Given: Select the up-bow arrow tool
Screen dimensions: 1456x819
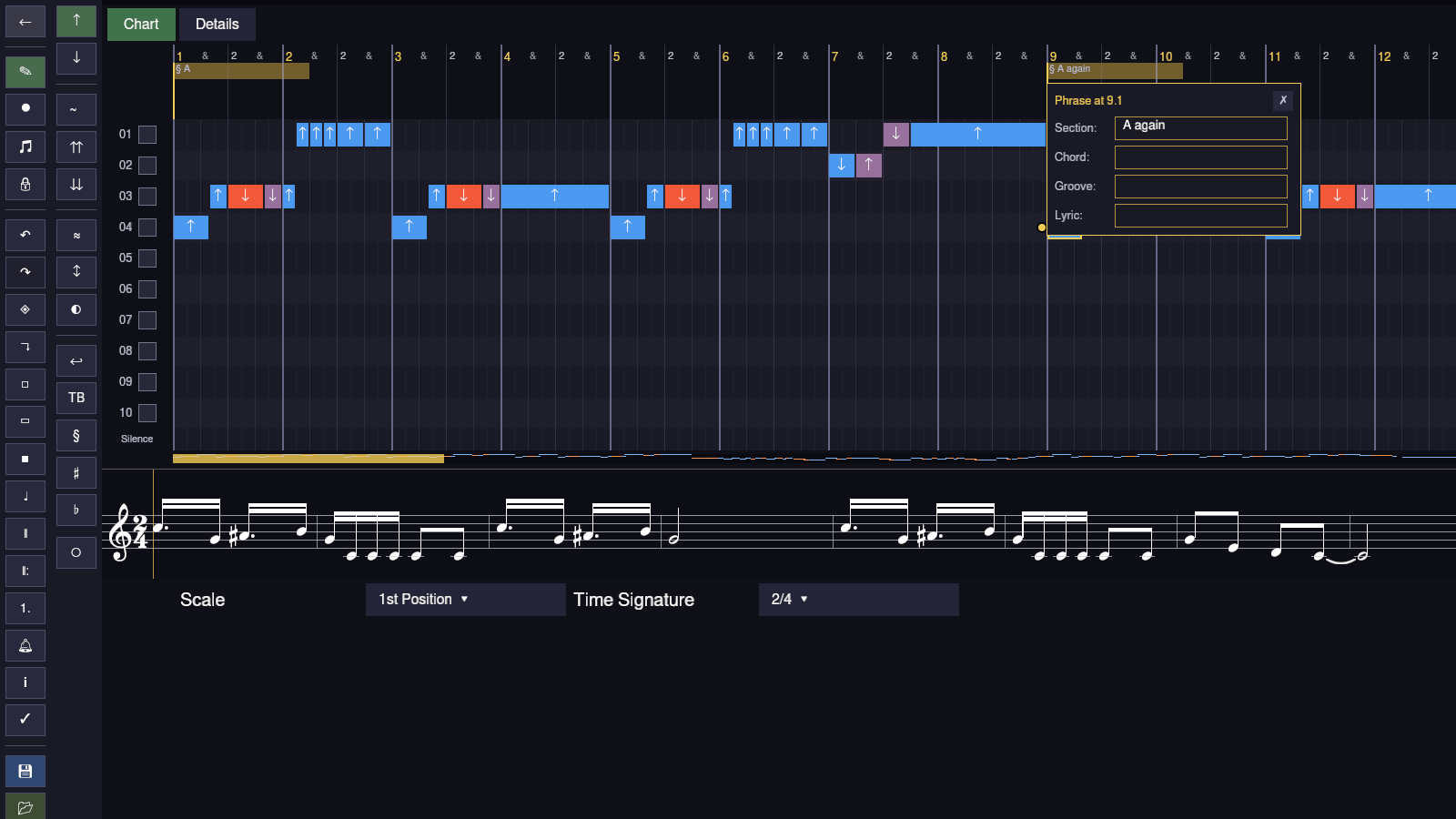Looking at the screenshot, I should [x=76, y=21].
